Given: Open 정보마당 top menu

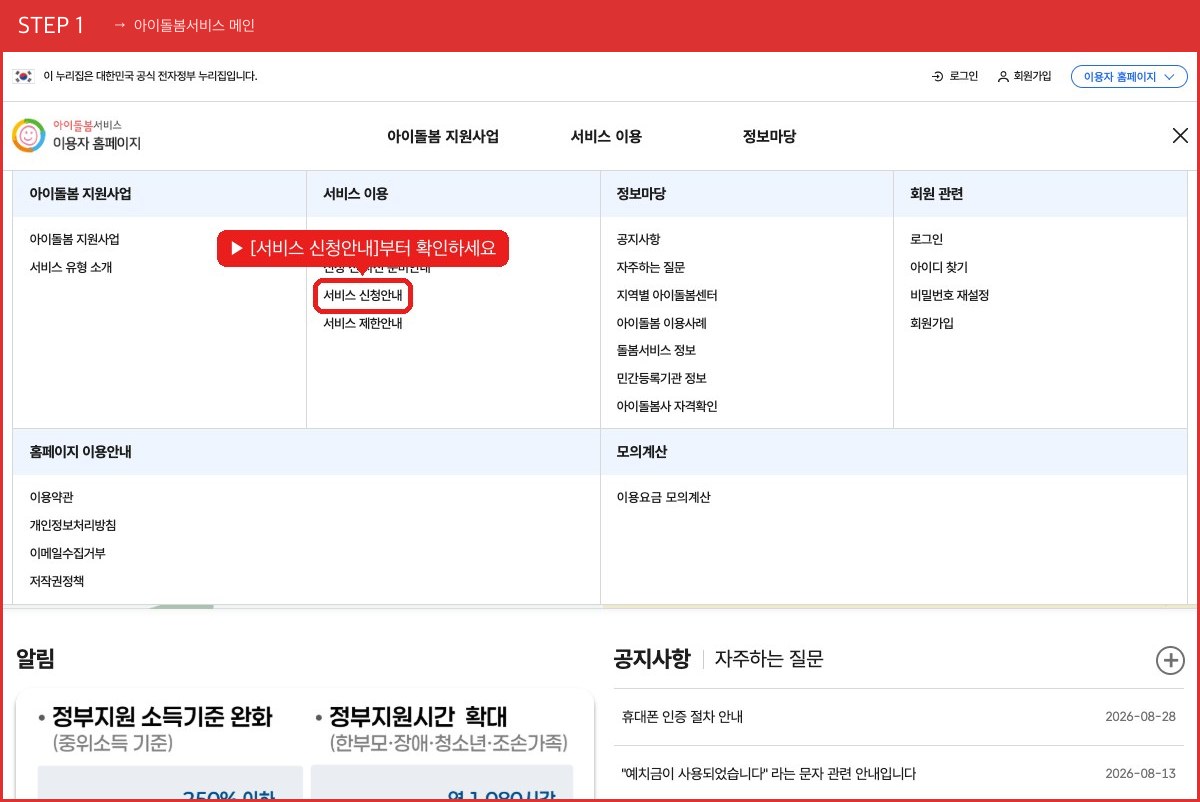Looking at the screenshot, I should tap(769, 137).
